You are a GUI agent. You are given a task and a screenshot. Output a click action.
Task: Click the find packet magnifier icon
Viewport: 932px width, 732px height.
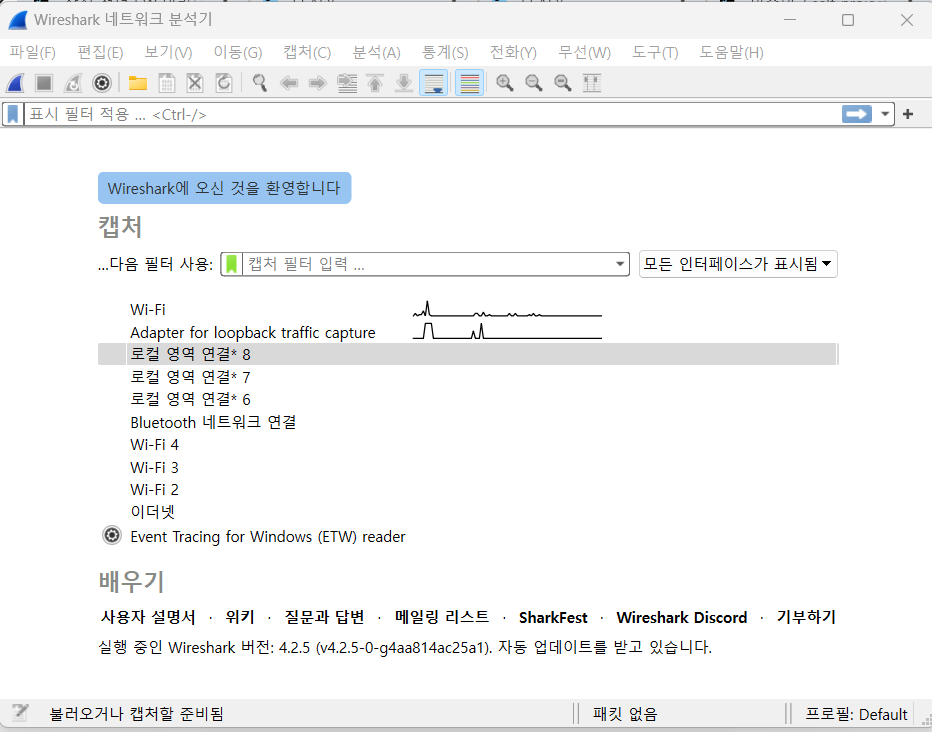click(260, 83)
